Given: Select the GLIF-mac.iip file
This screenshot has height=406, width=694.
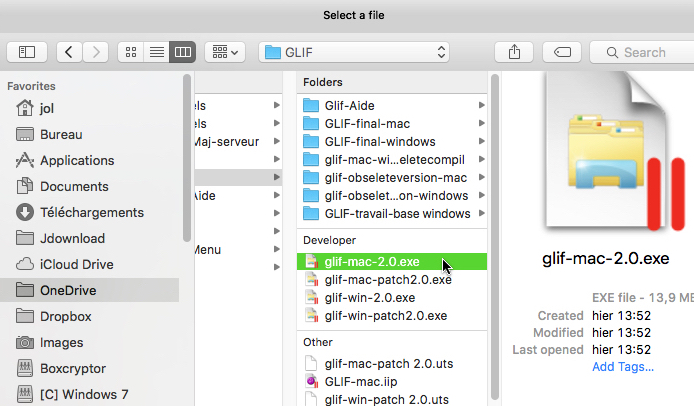Looking at the screenshot, I should tap(362, 381).
